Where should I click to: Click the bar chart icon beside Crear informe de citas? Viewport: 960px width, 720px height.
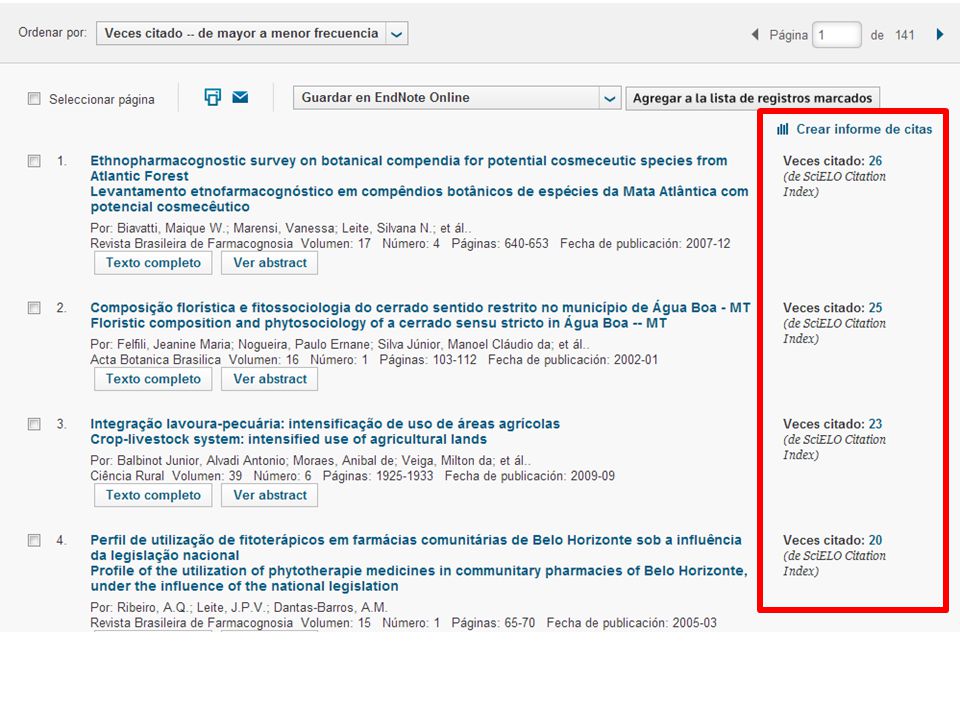point(782,129)
